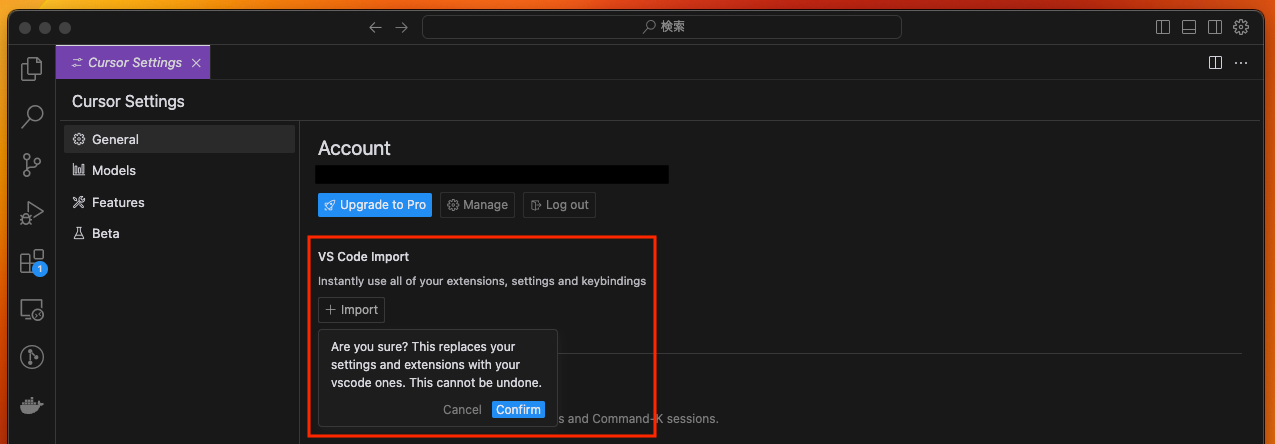Open the Search view in activity bar
This screenshot has width=1275, height=444.
coord(32,117)
